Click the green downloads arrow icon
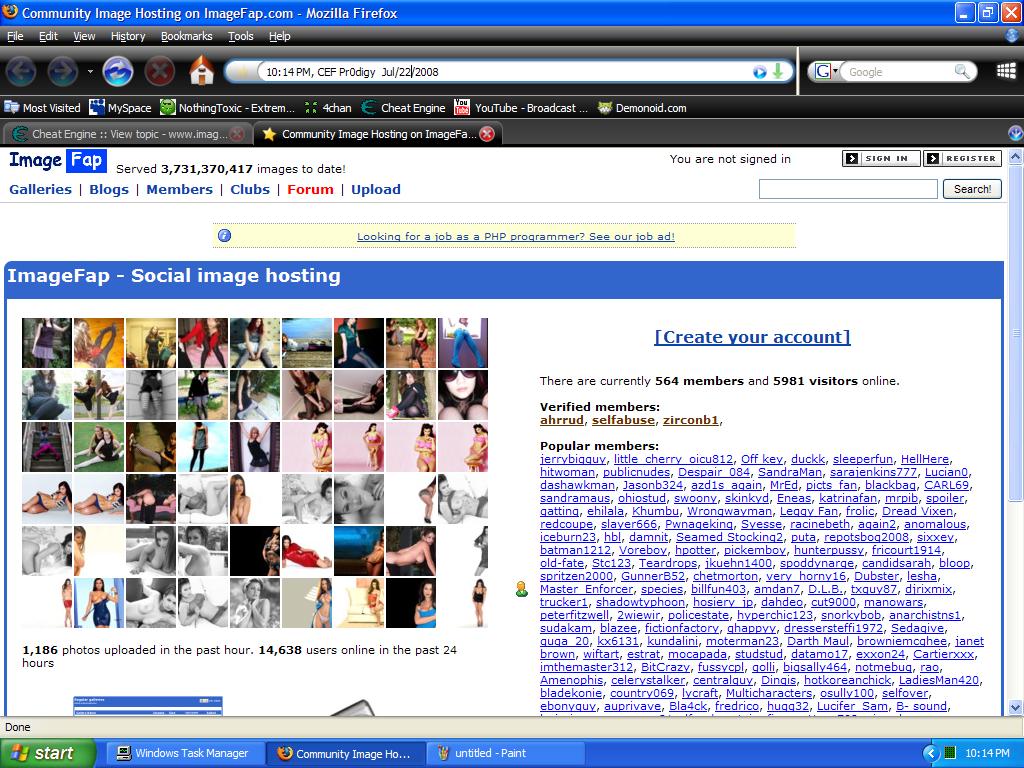This screenshot has width=1024, height=768. (778, 72)
